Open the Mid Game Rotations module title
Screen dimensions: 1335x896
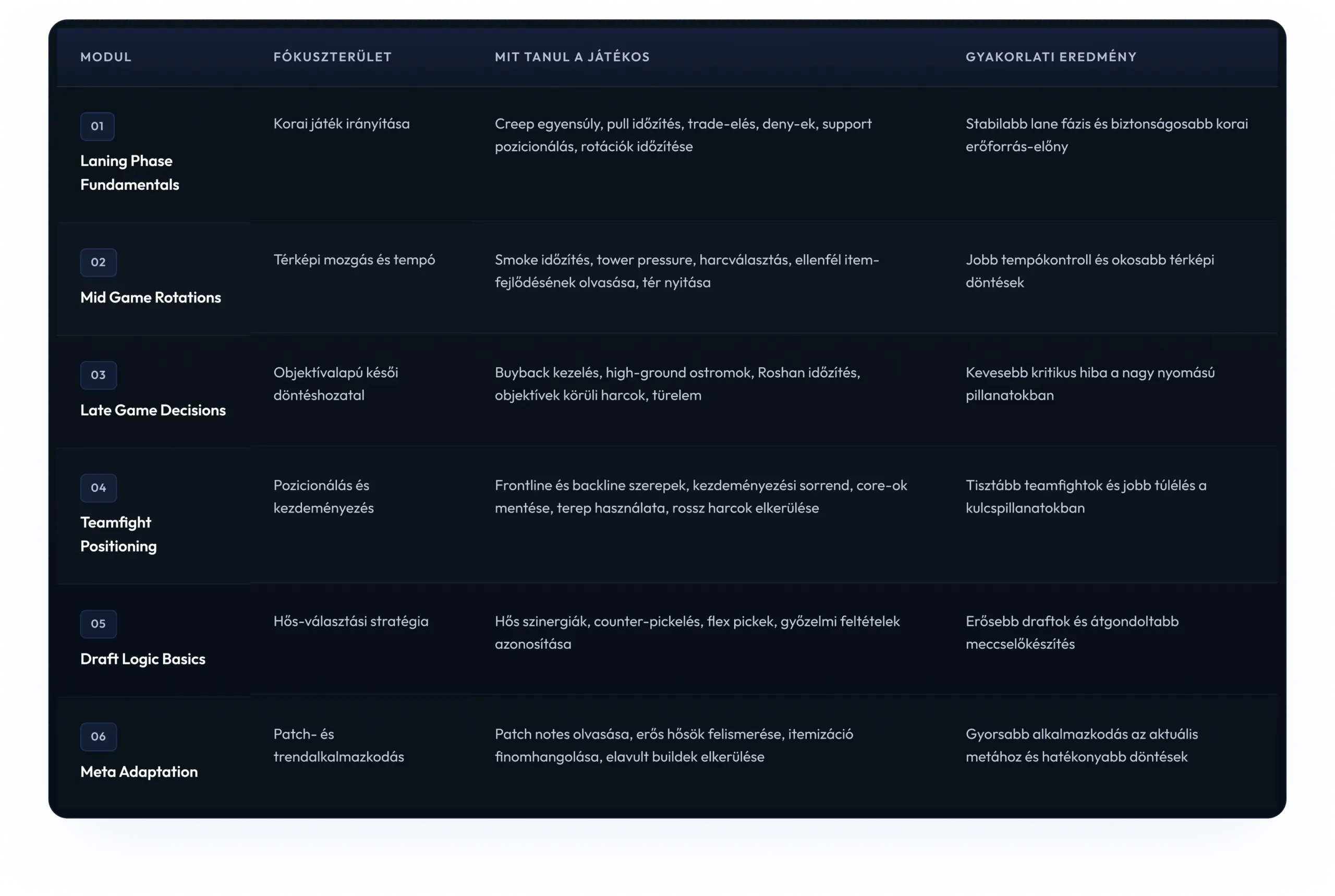coord(150,298)
